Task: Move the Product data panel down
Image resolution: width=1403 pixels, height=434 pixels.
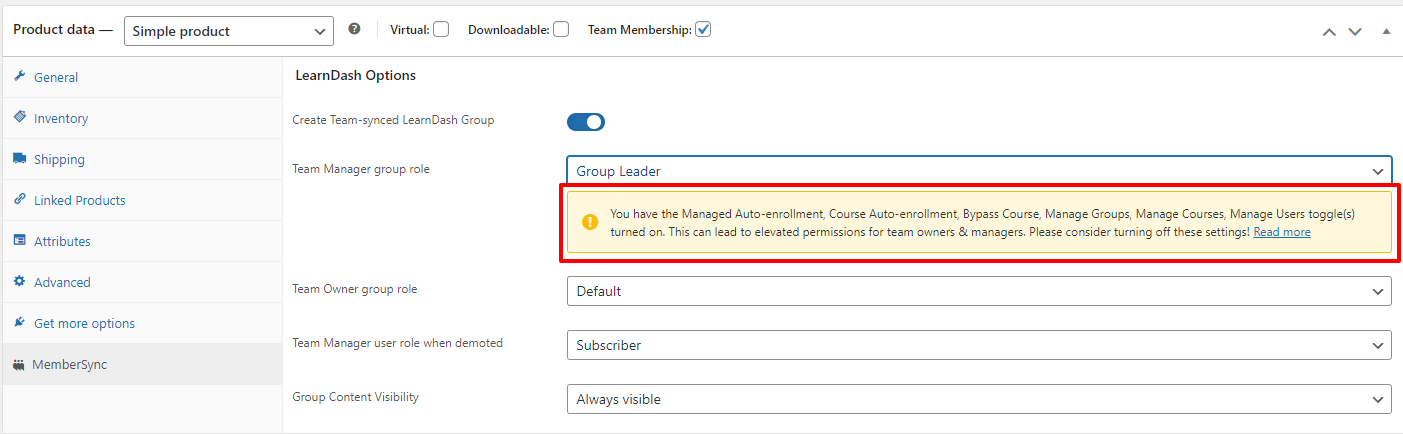Action: pos(1355,31)
